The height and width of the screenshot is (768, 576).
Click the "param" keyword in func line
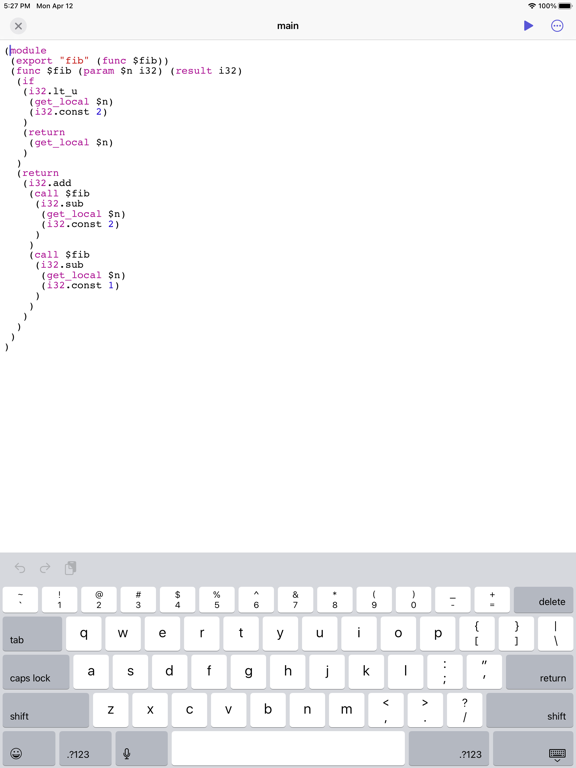(98, 71)
